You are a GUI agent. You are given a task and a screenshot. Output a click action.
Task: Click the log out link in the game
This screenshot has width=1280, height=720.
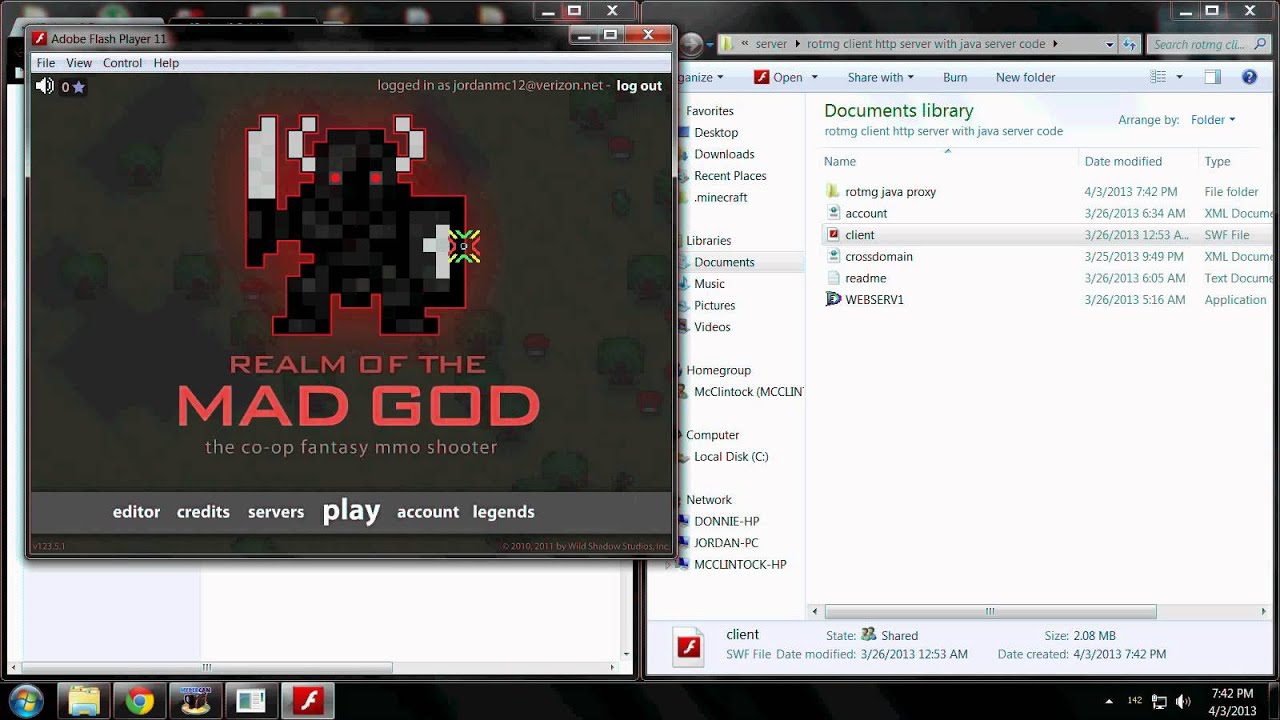pyautogui.click(x=639, y=86)
